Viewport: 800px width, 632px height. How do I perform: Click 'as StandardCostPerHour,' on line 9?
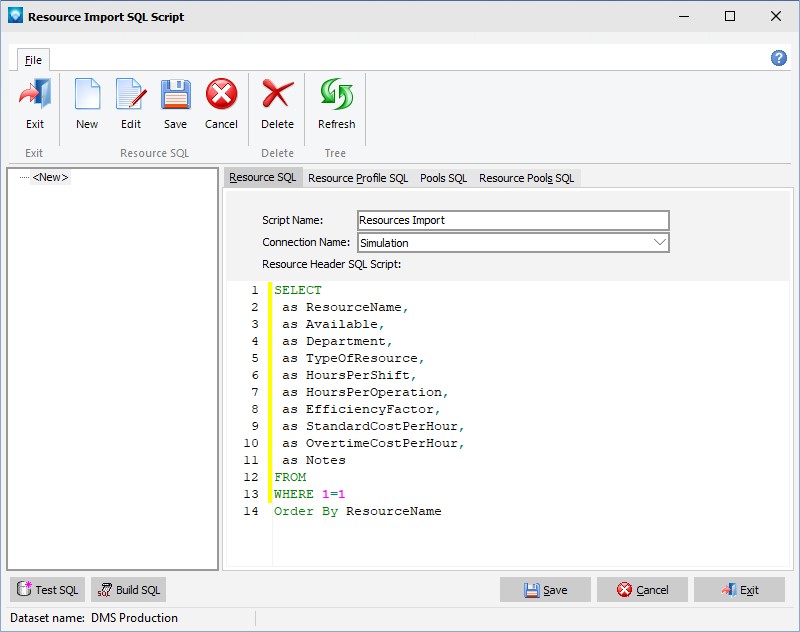[x=373, y=426]
